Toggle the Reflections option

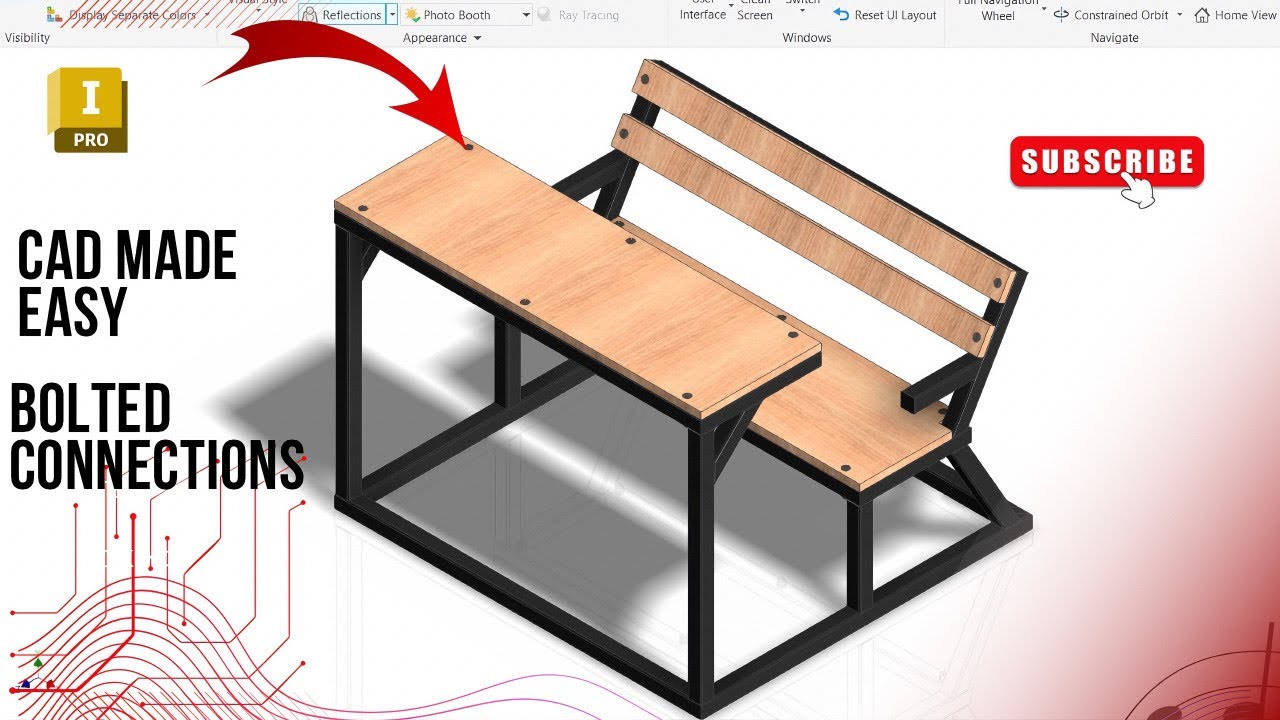(342, 15)
